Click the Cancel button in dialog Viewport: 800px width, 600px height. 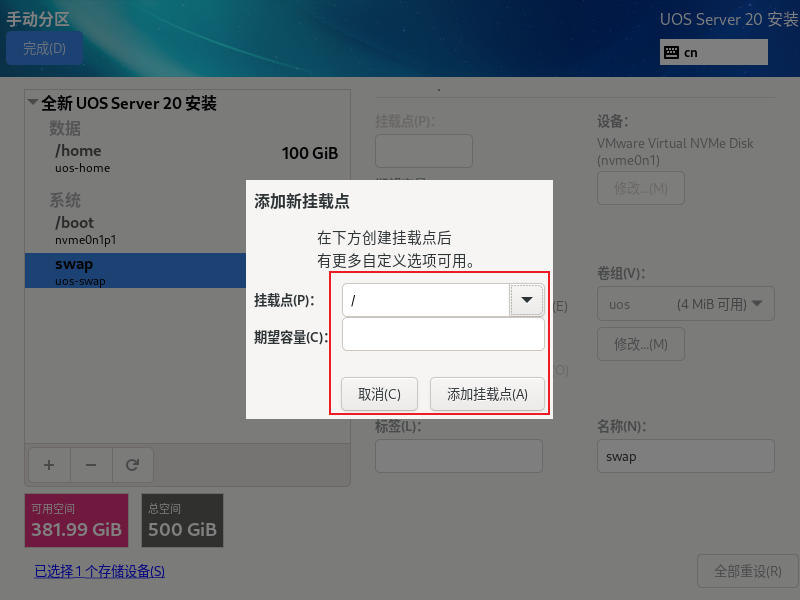(x=379, y=394)
